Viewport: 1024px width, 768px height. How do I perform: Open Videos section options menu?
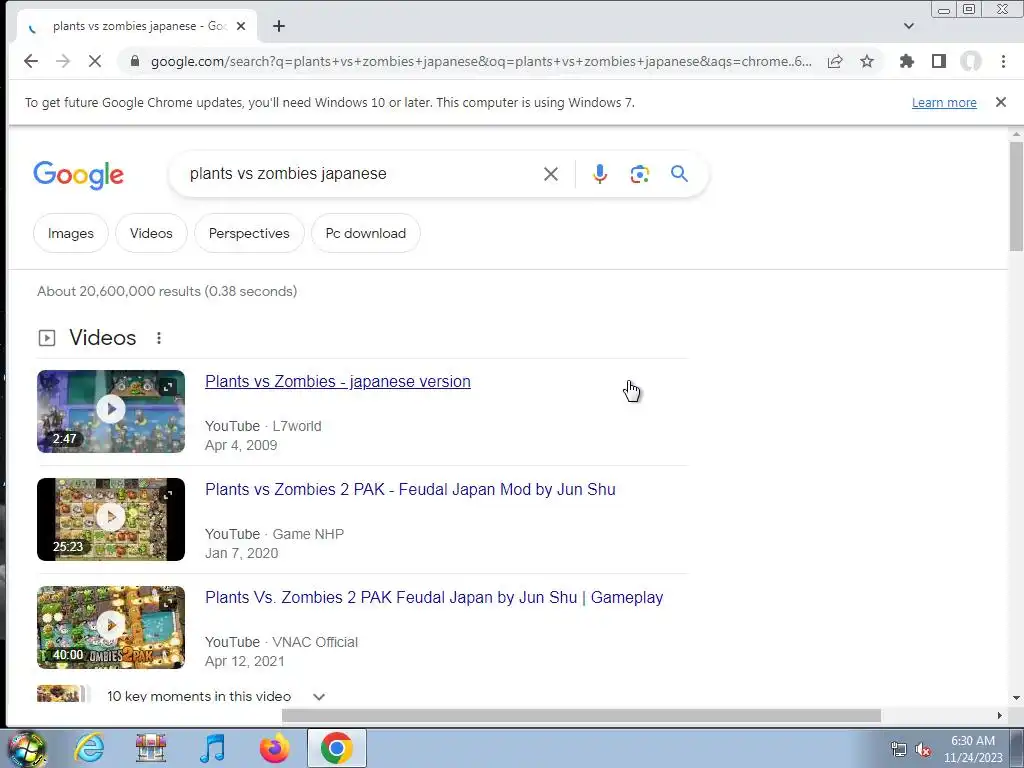click(159, 338)
